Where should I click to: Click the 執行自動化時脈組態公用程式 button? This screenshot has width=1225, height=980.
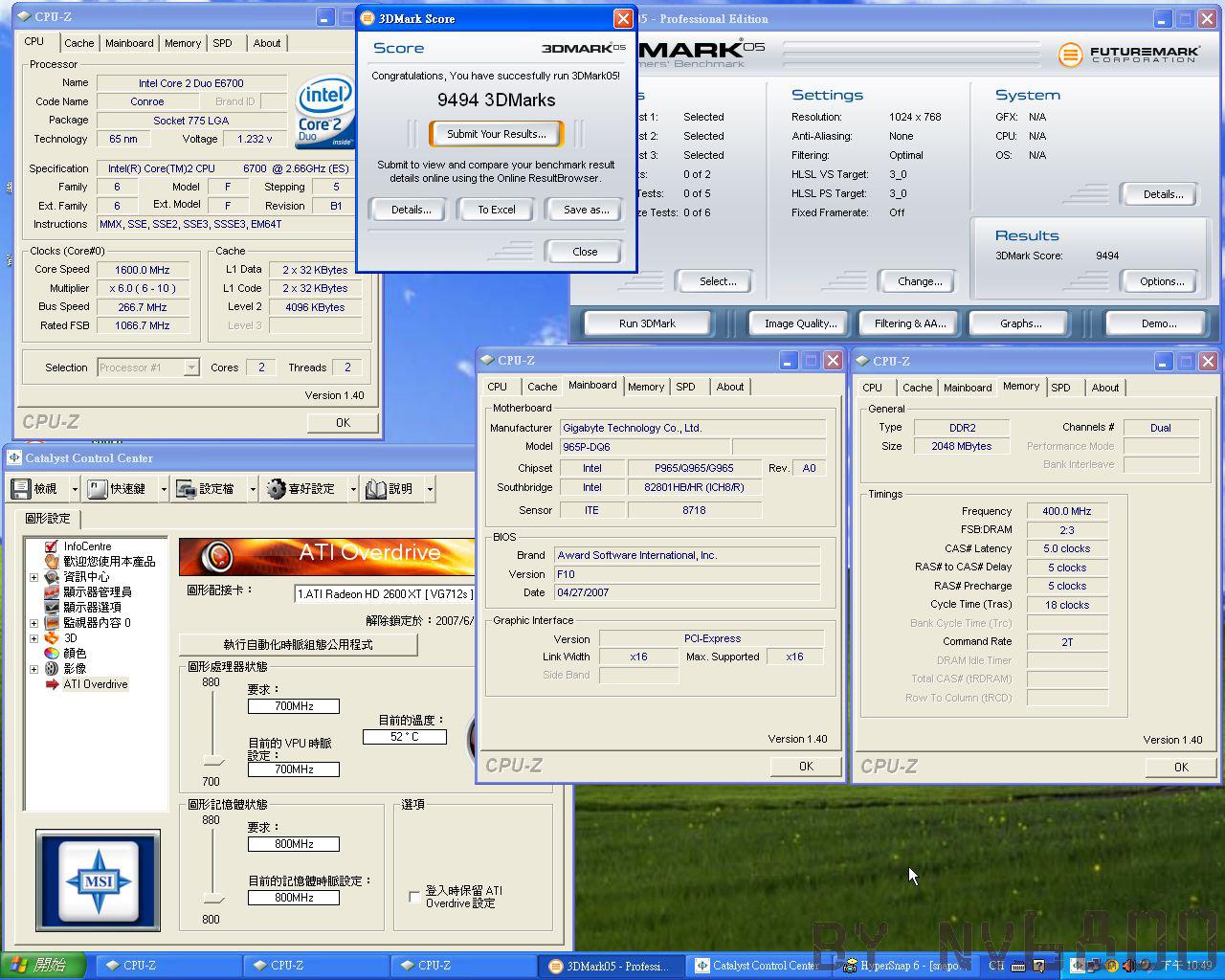(299, 645)
